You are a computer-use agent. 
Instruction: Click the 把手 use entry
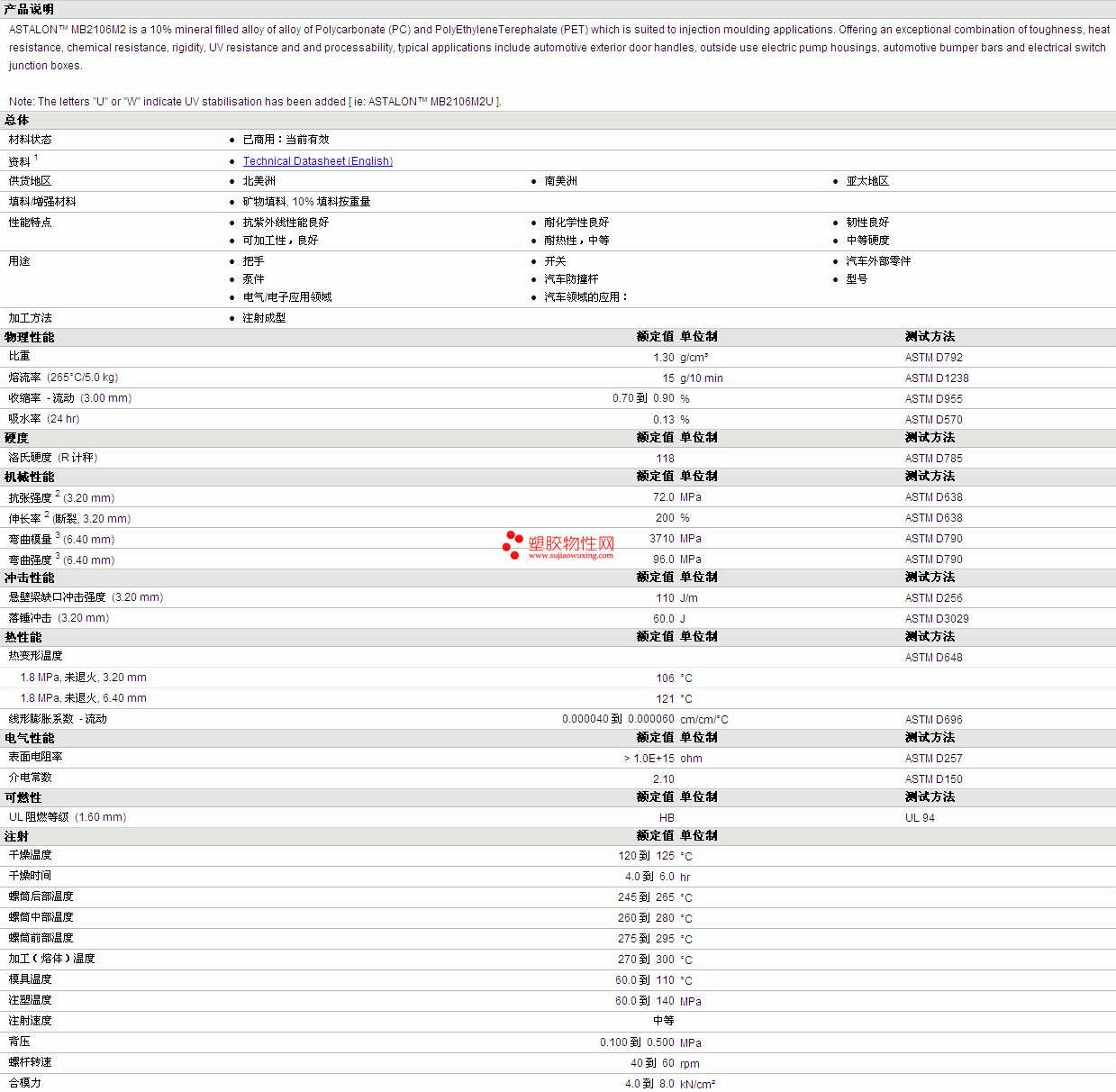(x=253, y=261)
